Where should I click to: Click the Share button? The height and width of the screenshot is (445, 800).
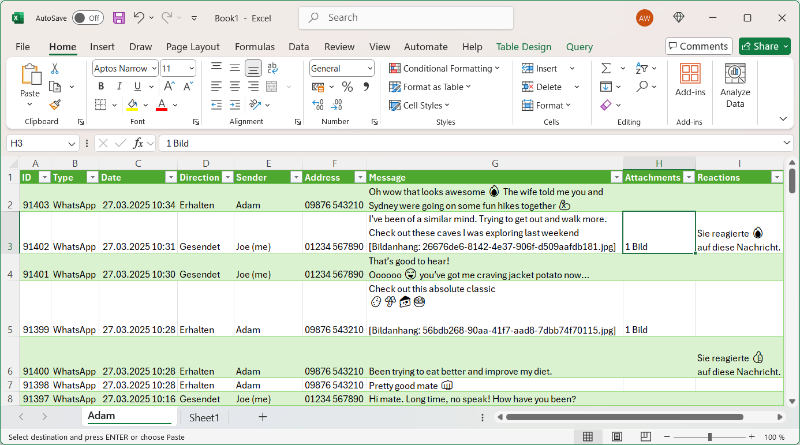point(765,46)
